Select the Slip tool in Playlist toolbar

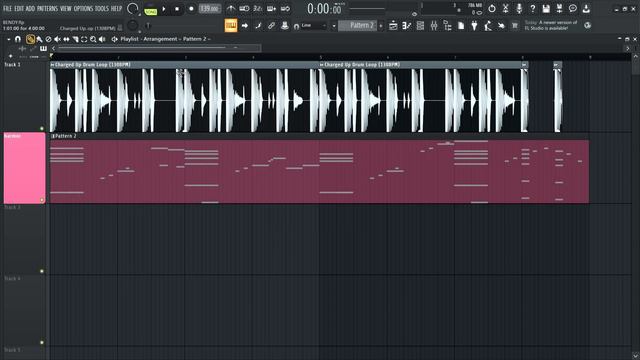[66, 39]
